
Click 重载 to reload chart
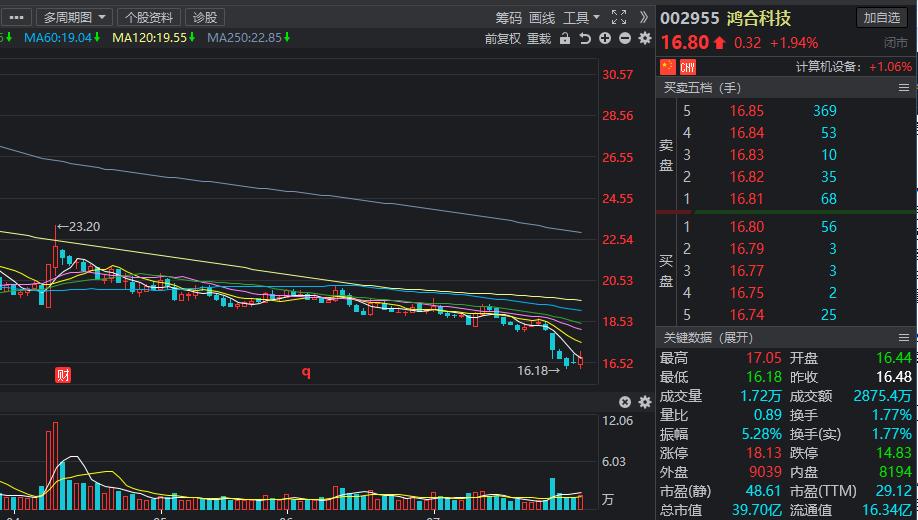[539, 39]
